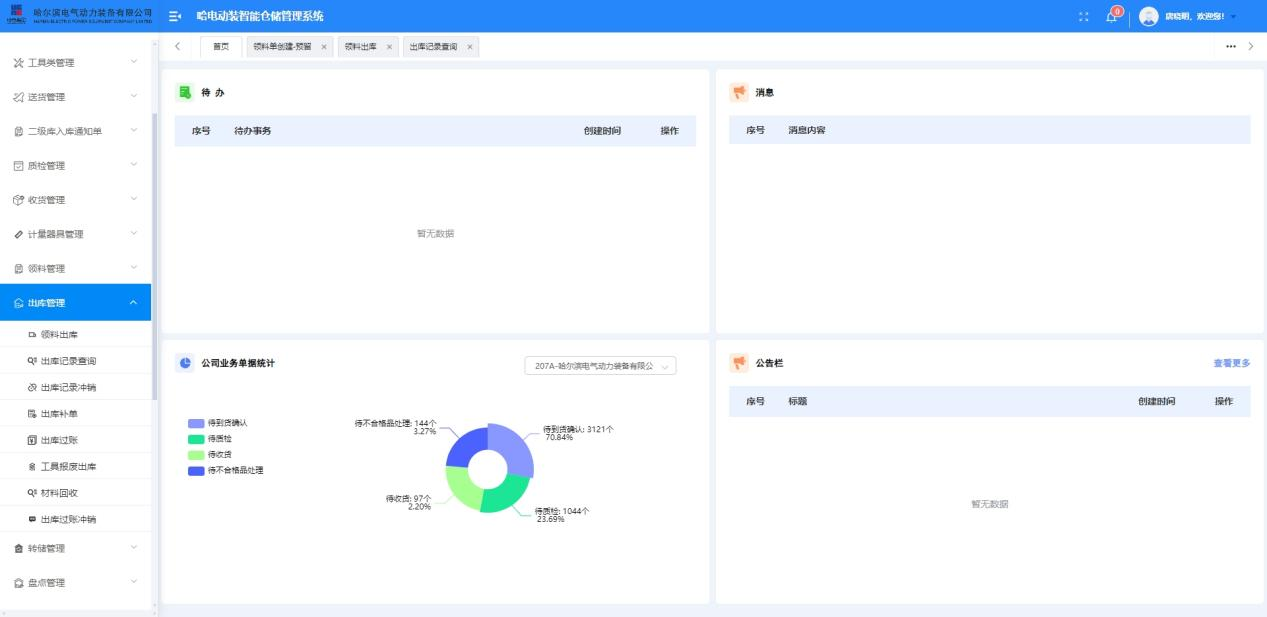The height and width of the screenshot is (617, 1267).
Task: Click the three-dot more tabs icon
Action: [x=1230, y=46]
